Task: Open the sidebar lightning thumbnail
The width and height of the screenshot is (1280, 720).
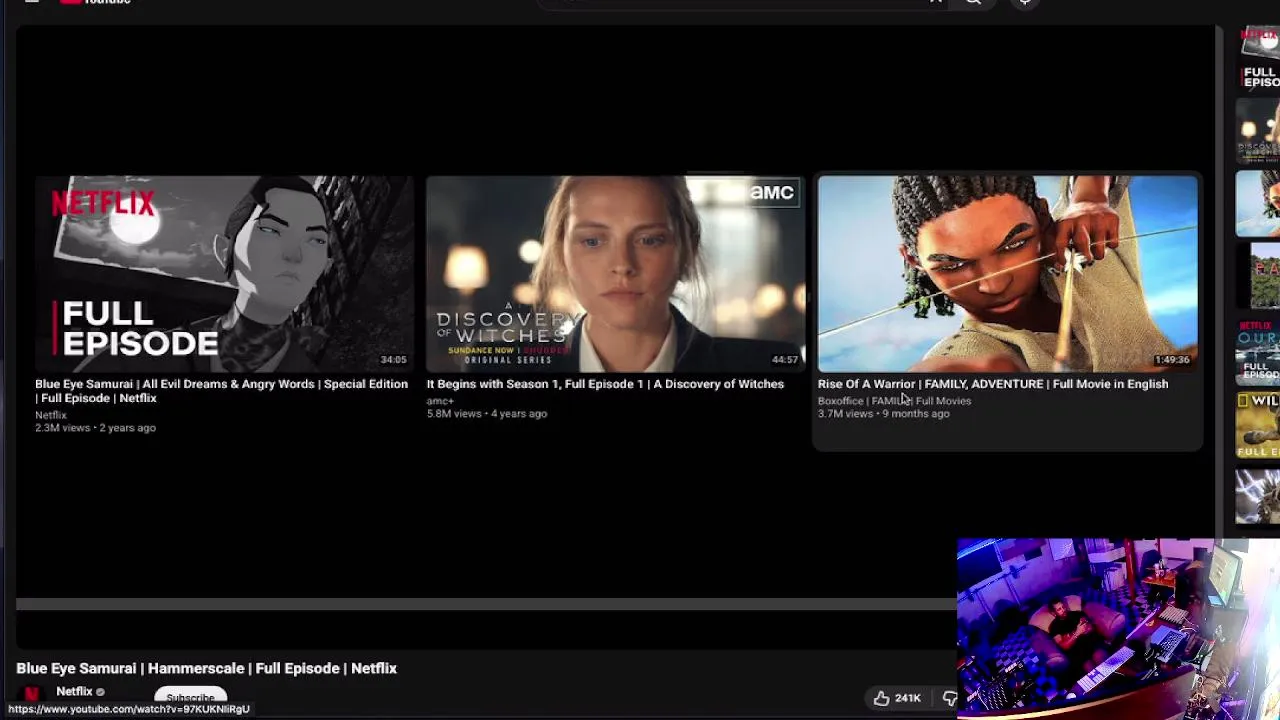Action: (1258, 496)
